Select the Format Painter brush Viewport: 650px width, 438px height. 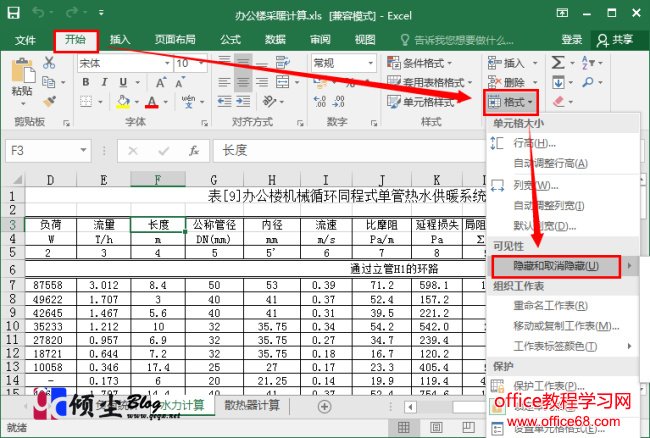click(x=49, y=101)
